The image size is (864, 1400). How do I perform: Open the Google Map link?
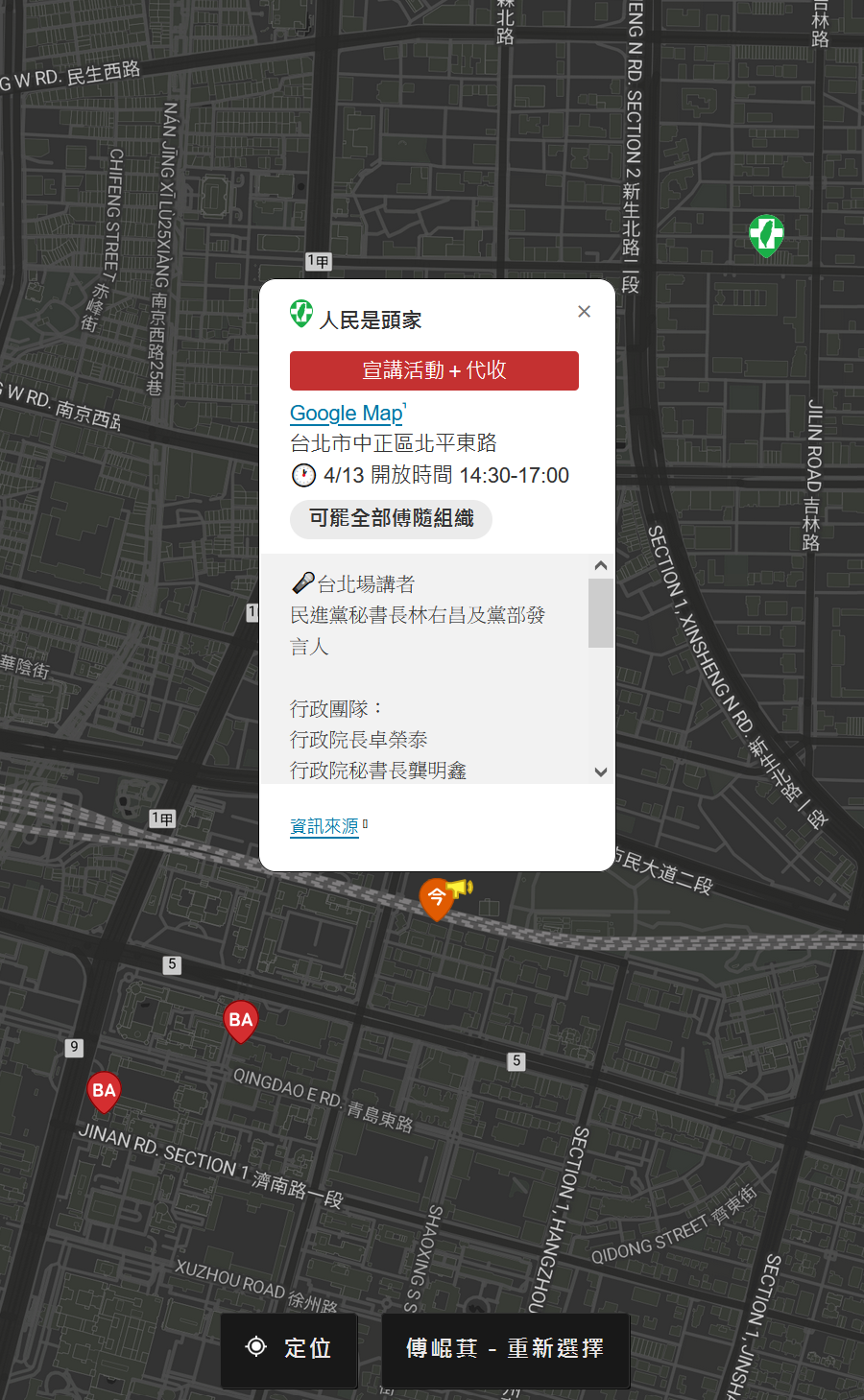[348, 413]
